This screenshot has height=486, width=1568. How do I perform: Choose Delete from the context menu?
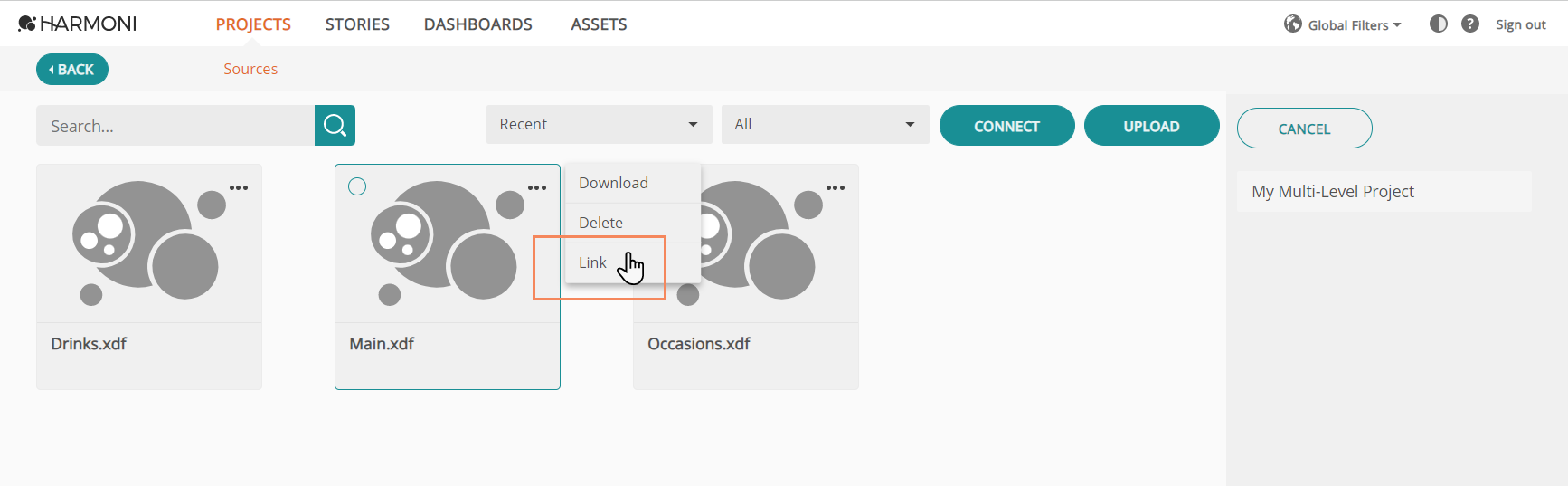633,223
